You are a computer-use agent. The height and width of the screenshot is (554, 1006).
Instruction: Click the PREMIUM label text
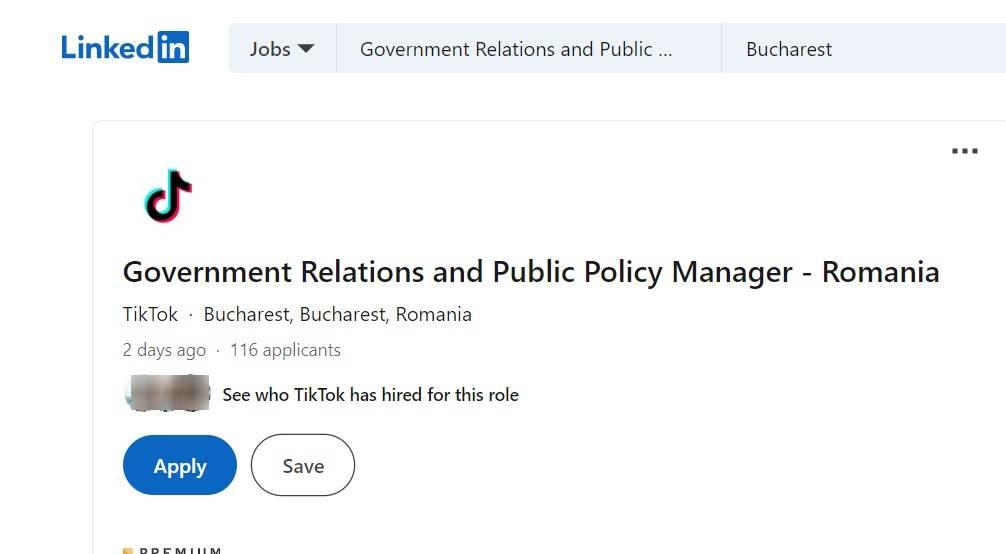pyautogui.click(x=181, y=550)
